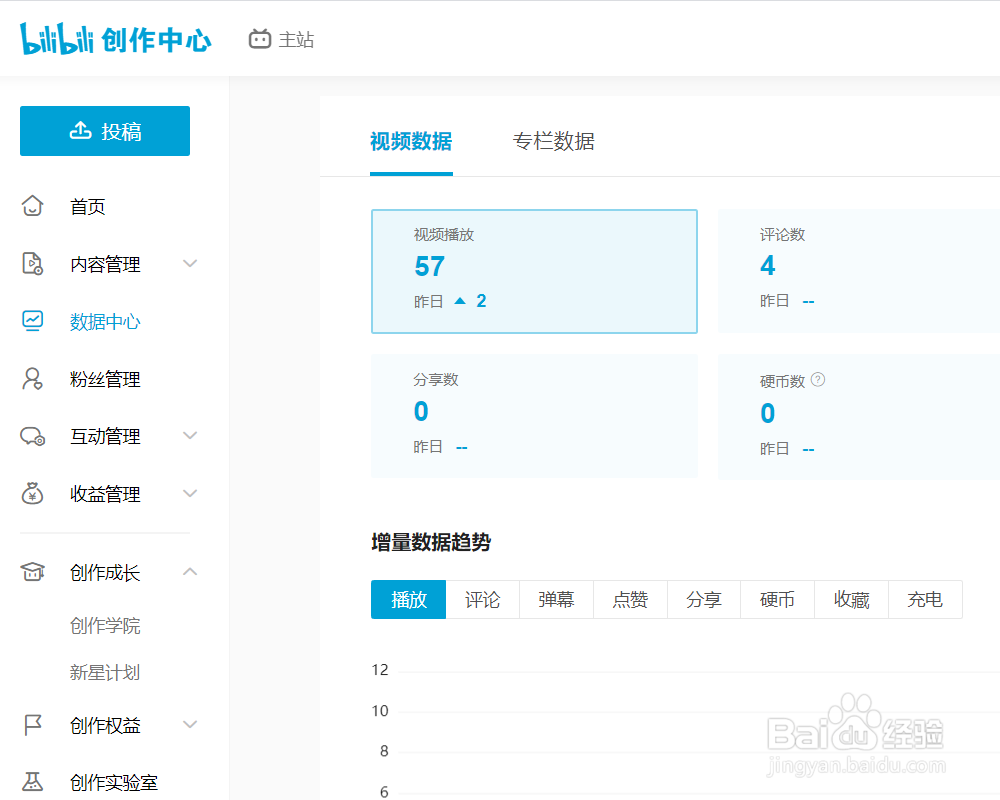Click the 首页 house icon
The image size is (1000, 800).
33,207
